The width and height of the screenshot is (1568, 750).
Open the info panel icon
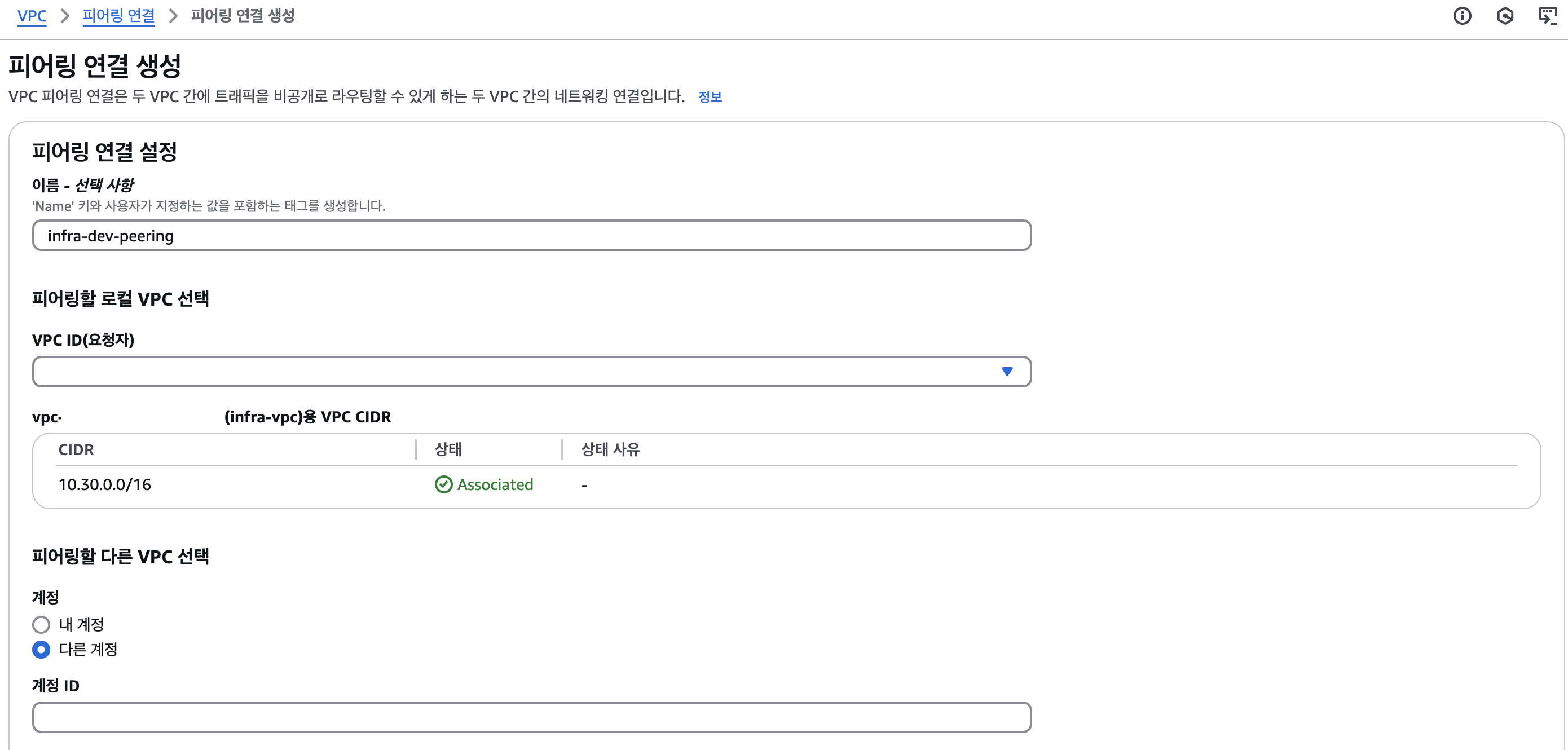click(1462, 16)
